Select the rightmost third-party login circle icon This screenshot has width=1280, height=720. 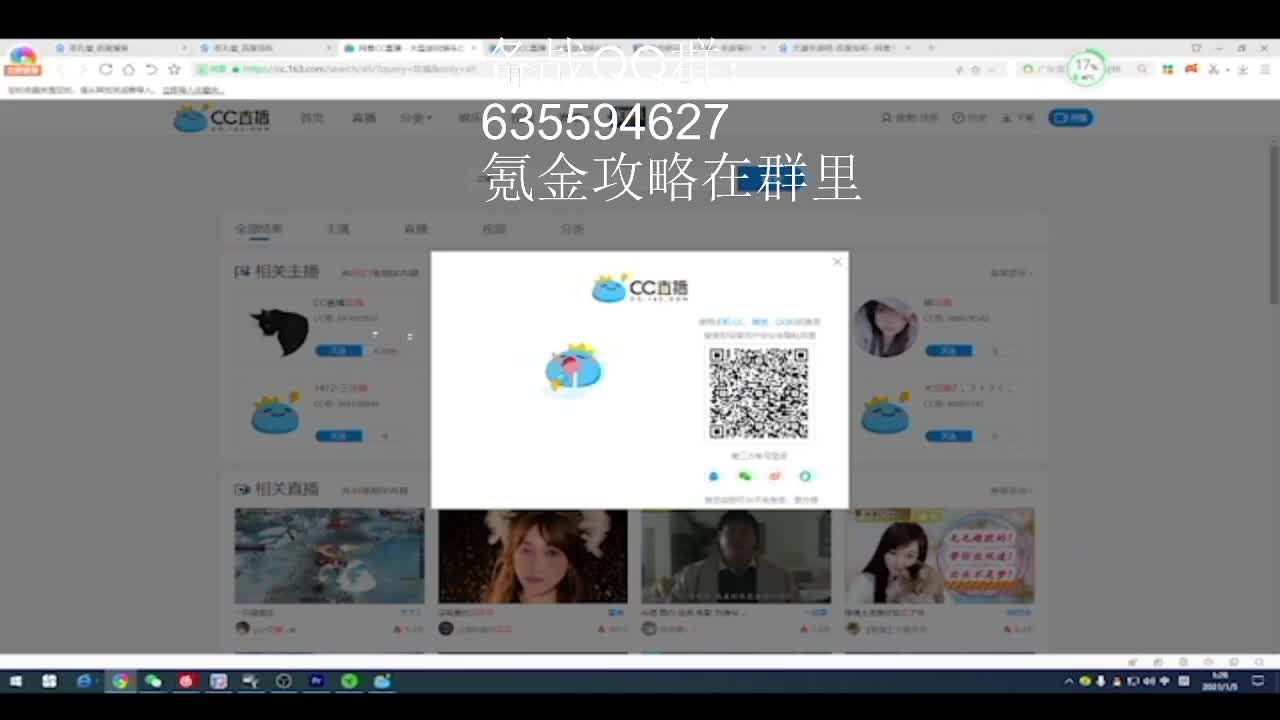click(805, 477)
